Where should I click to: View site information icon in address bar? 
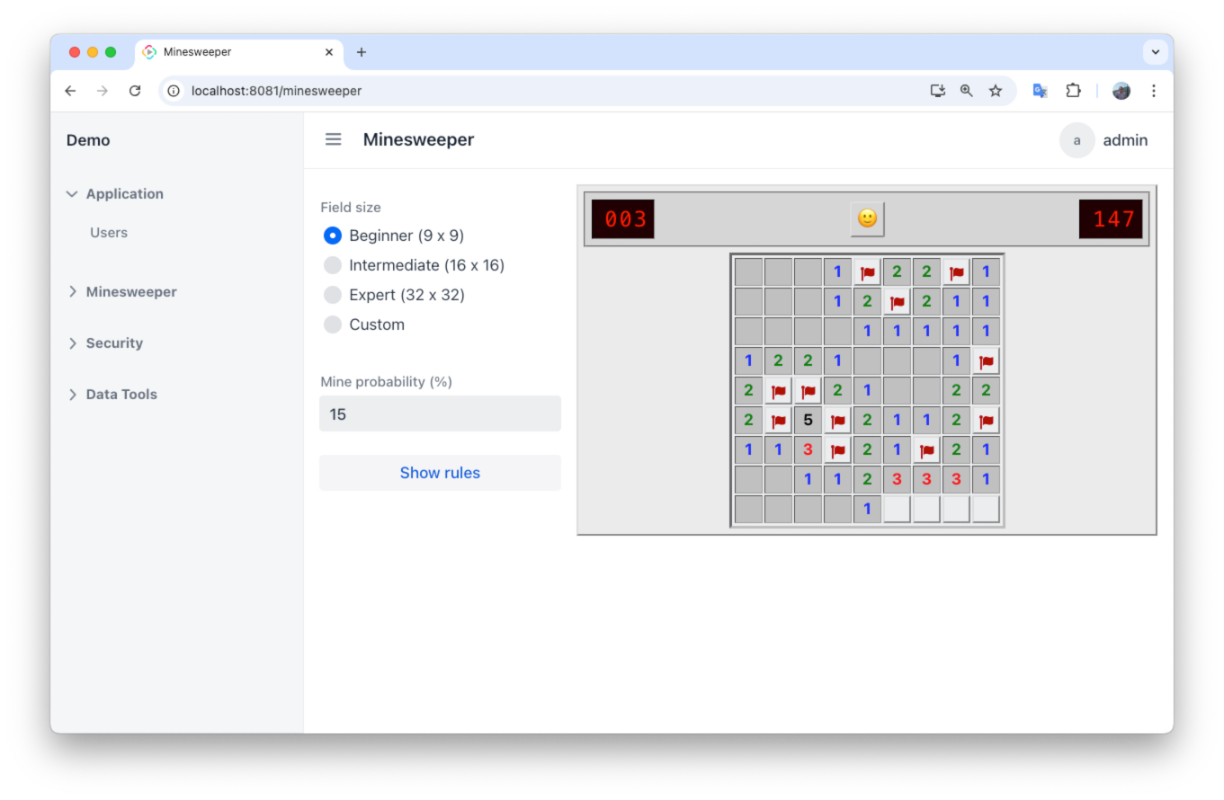(173, 91)
